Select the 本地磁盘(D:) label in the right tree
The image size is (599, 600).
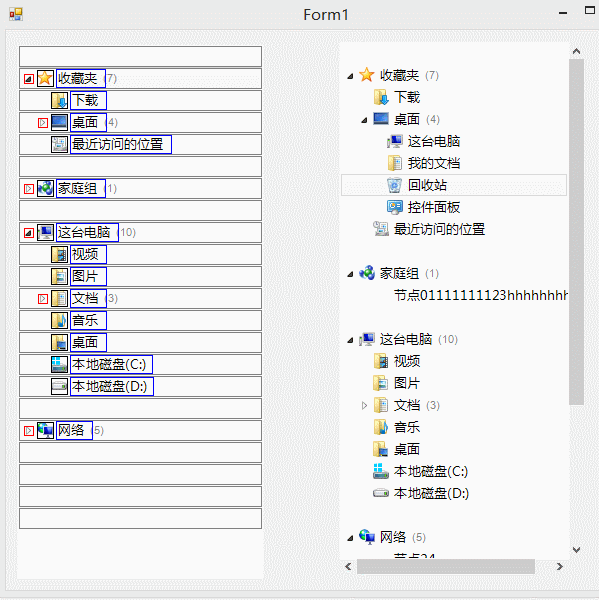tap(431, 493)
